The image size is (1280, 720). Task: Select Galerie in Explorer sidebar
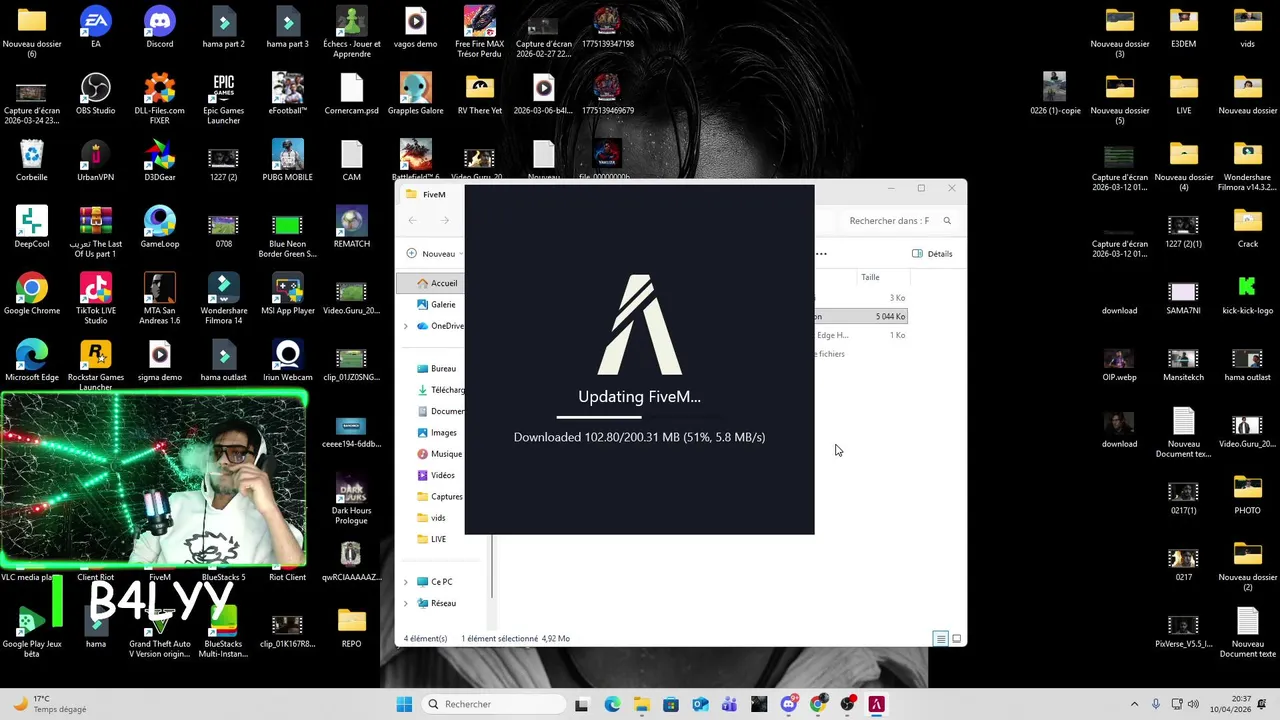(436, 304)
